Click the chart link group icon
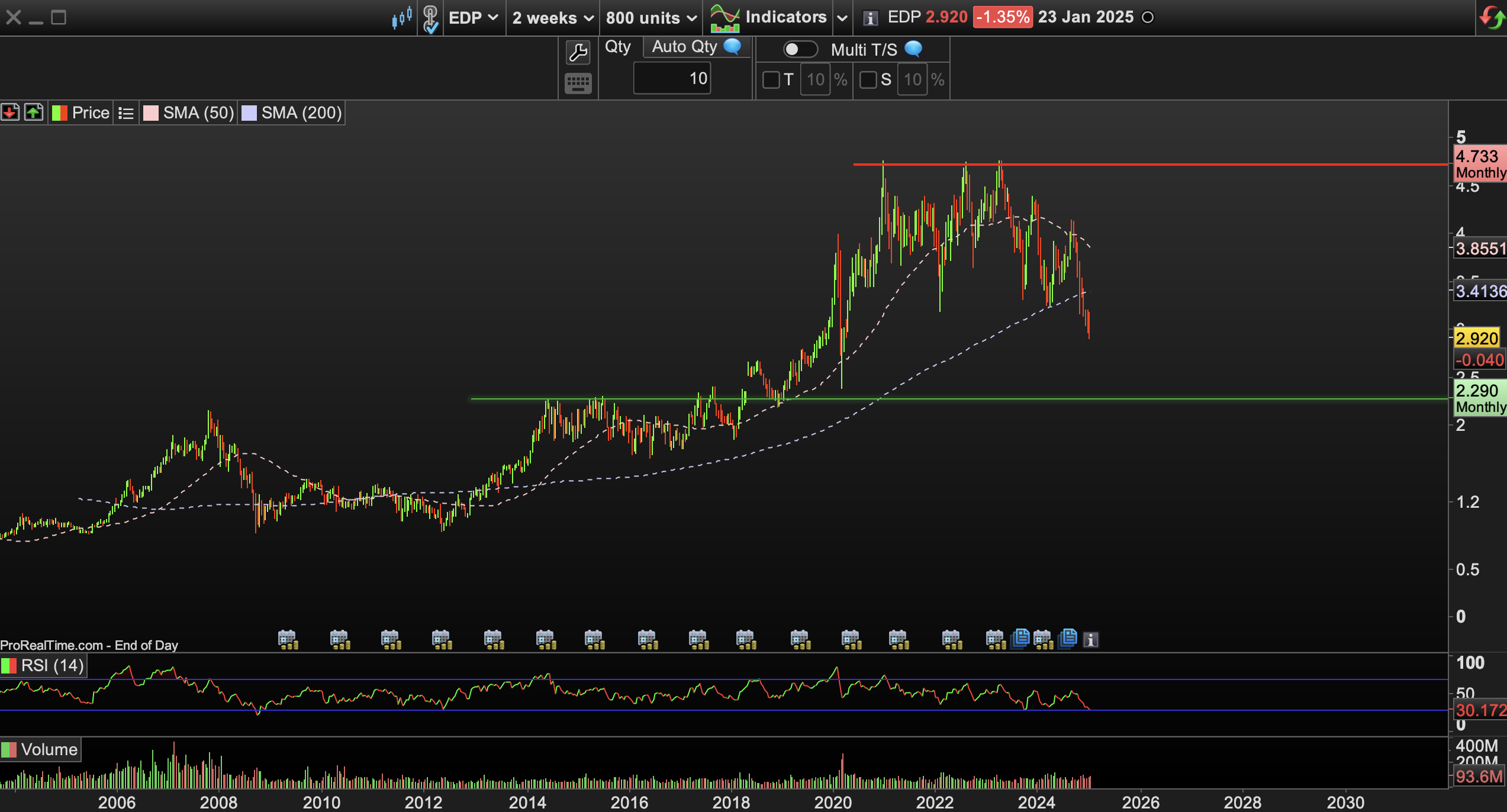Image resolution: width=1507 pixels, height=812 pixels. pos(431,19)
